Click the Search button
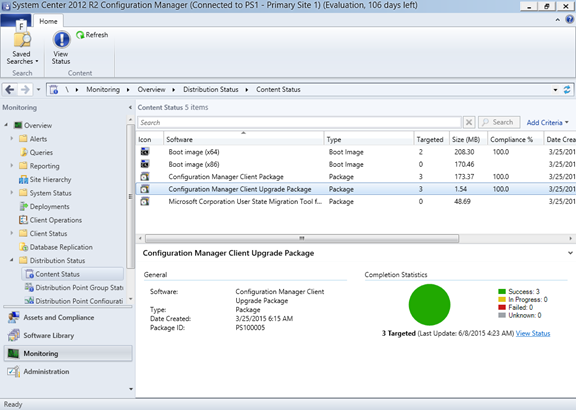 (x=499, y=122)
